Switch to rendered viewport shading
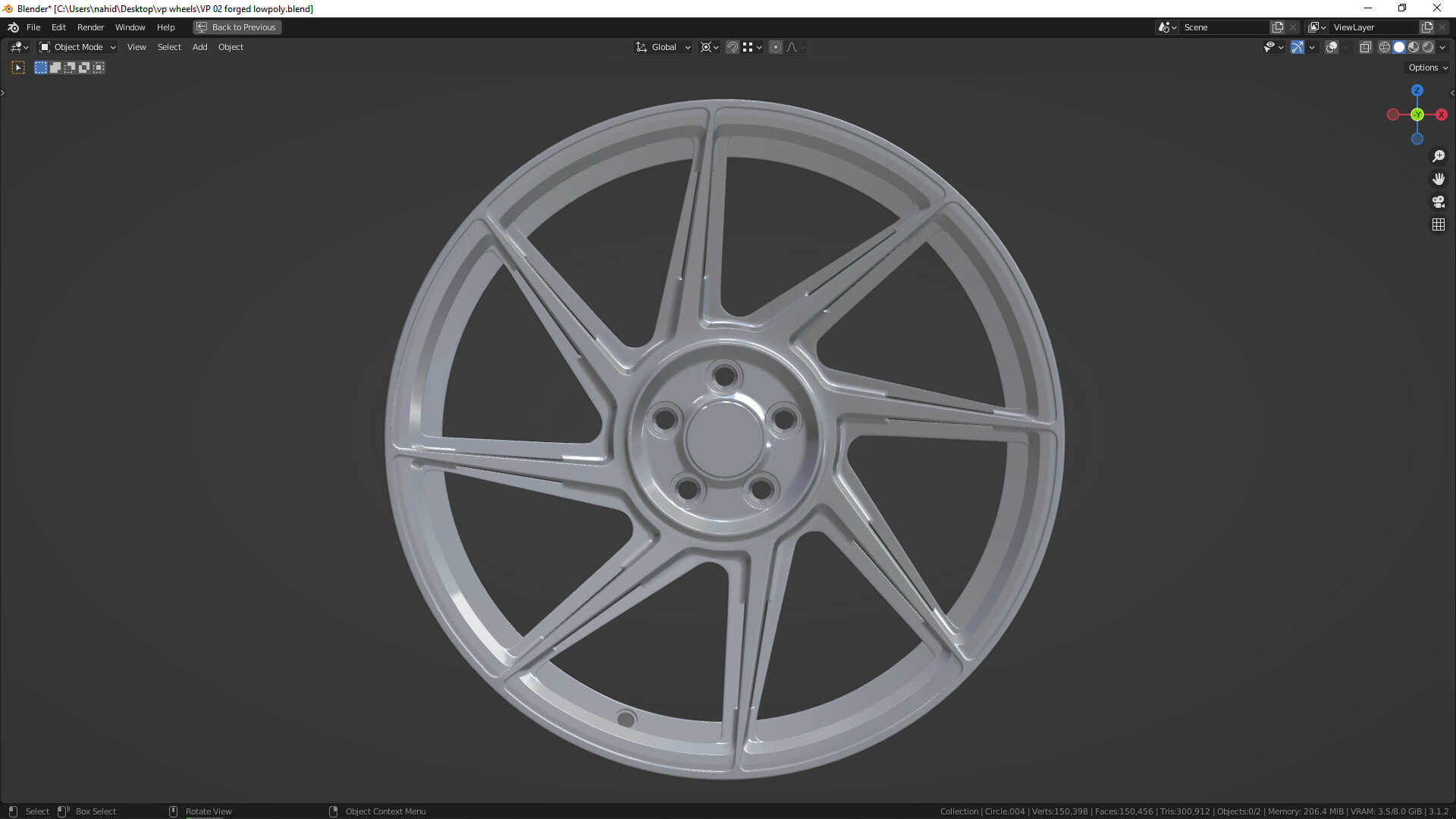The height and width of the screenshot is (819, 1456). (1428, 47)
